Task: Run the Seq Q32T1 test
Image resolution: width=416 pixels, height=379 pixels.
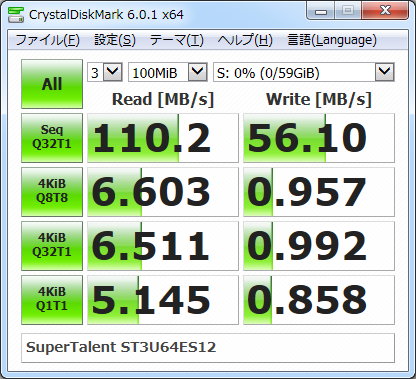Action: click(x=52, y=138)
